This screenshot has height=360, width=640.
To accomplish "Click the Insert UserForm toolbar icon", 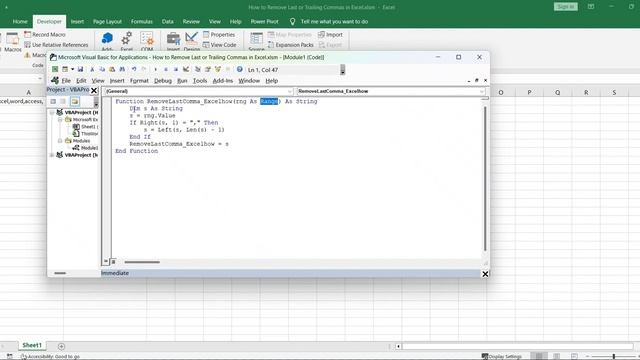I will [64, 69].
